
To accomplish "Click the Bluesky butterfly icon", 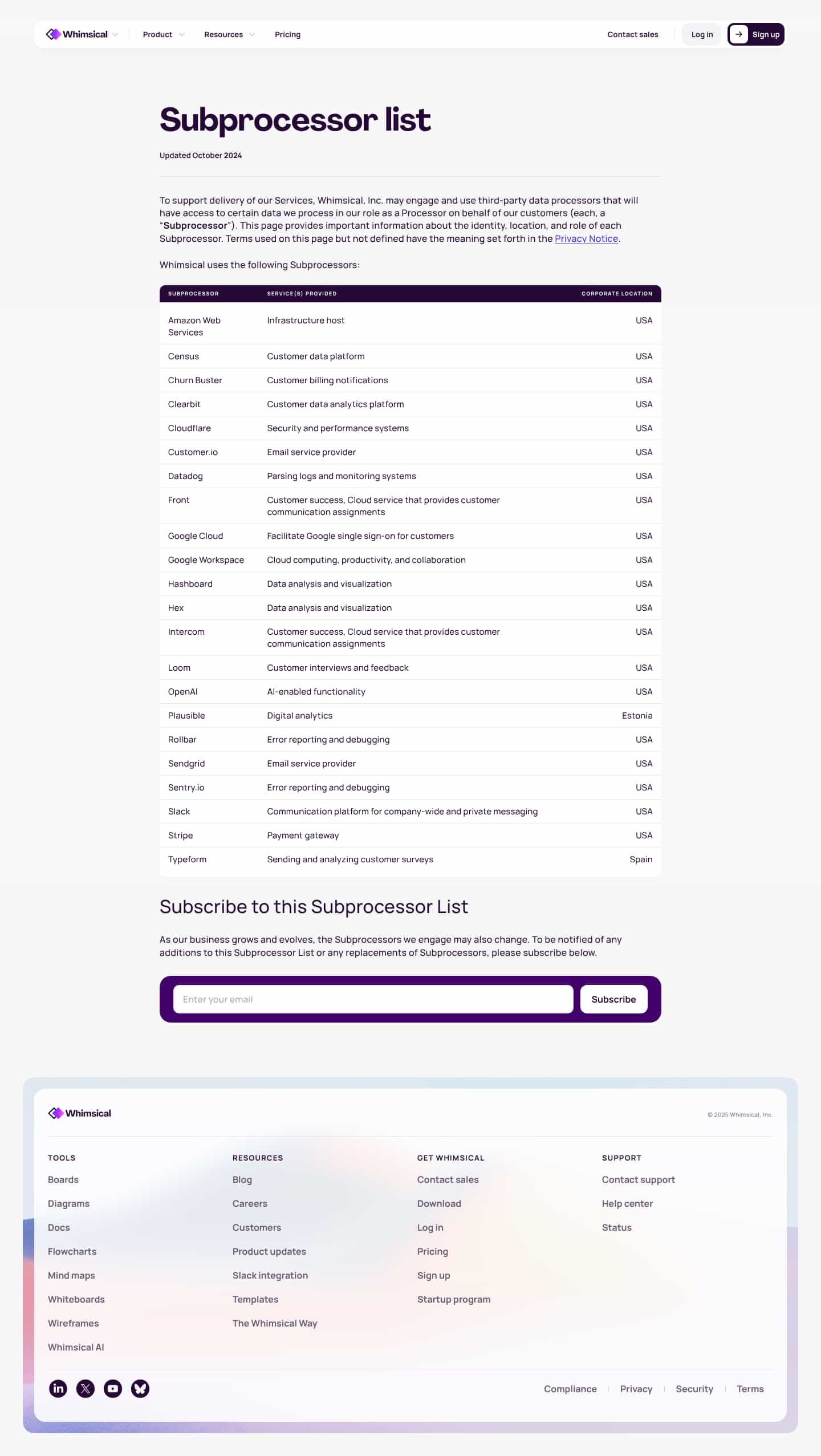I will pyautogui.click(x=140, y=1388).
